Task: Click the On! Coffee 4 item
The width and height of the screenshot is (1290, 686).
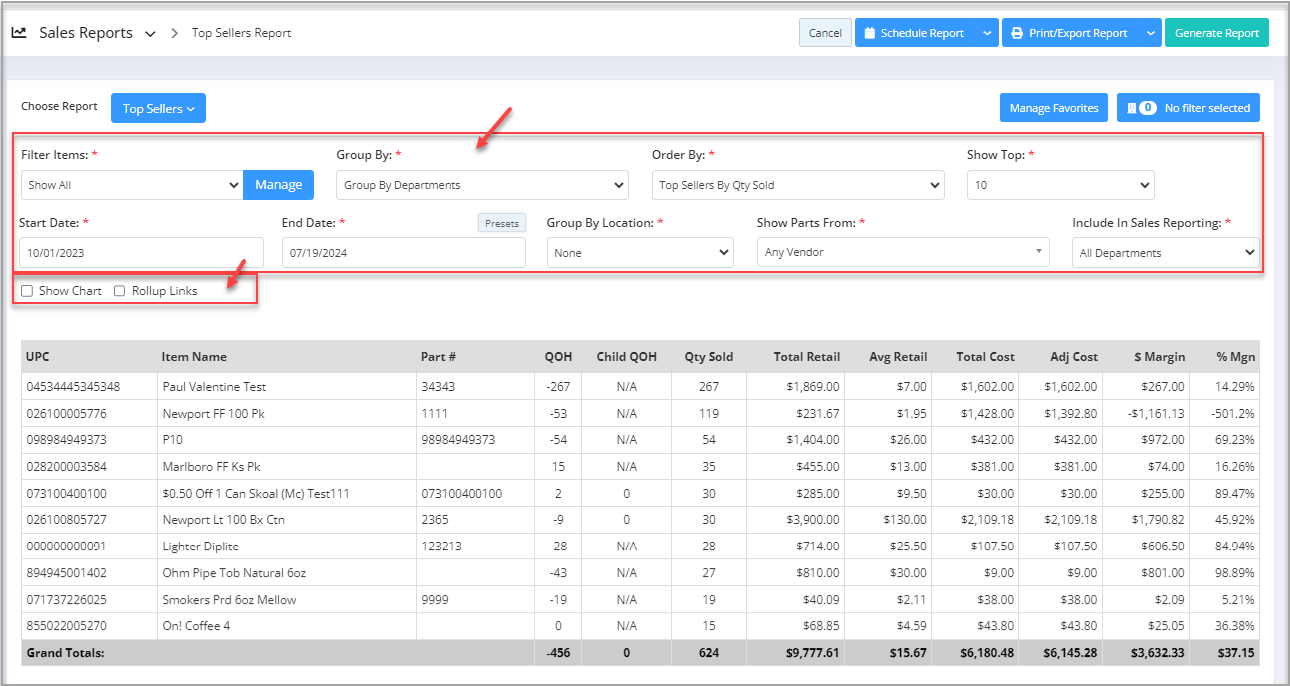Action: click(x=196, y=627)
